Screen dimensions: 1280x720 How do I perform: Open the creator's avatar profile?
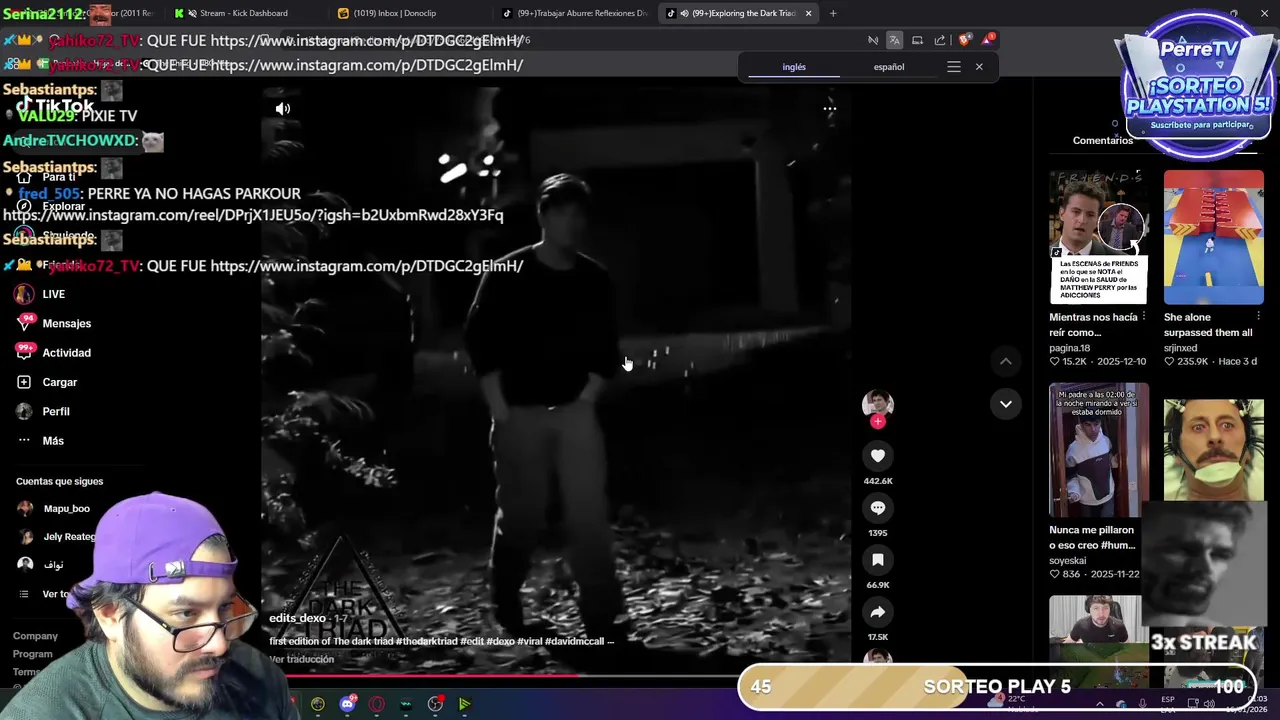[878, 403]
